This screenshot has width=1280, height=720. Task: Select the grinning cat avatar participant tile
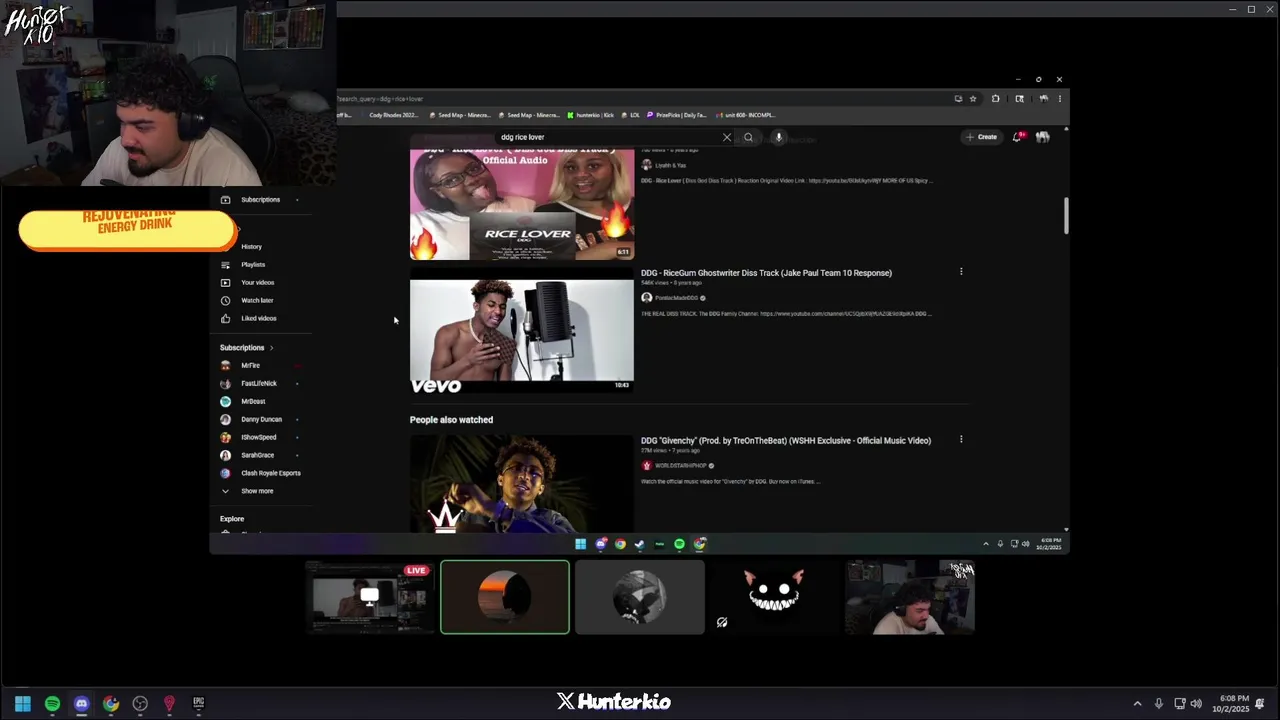(775, 598)
